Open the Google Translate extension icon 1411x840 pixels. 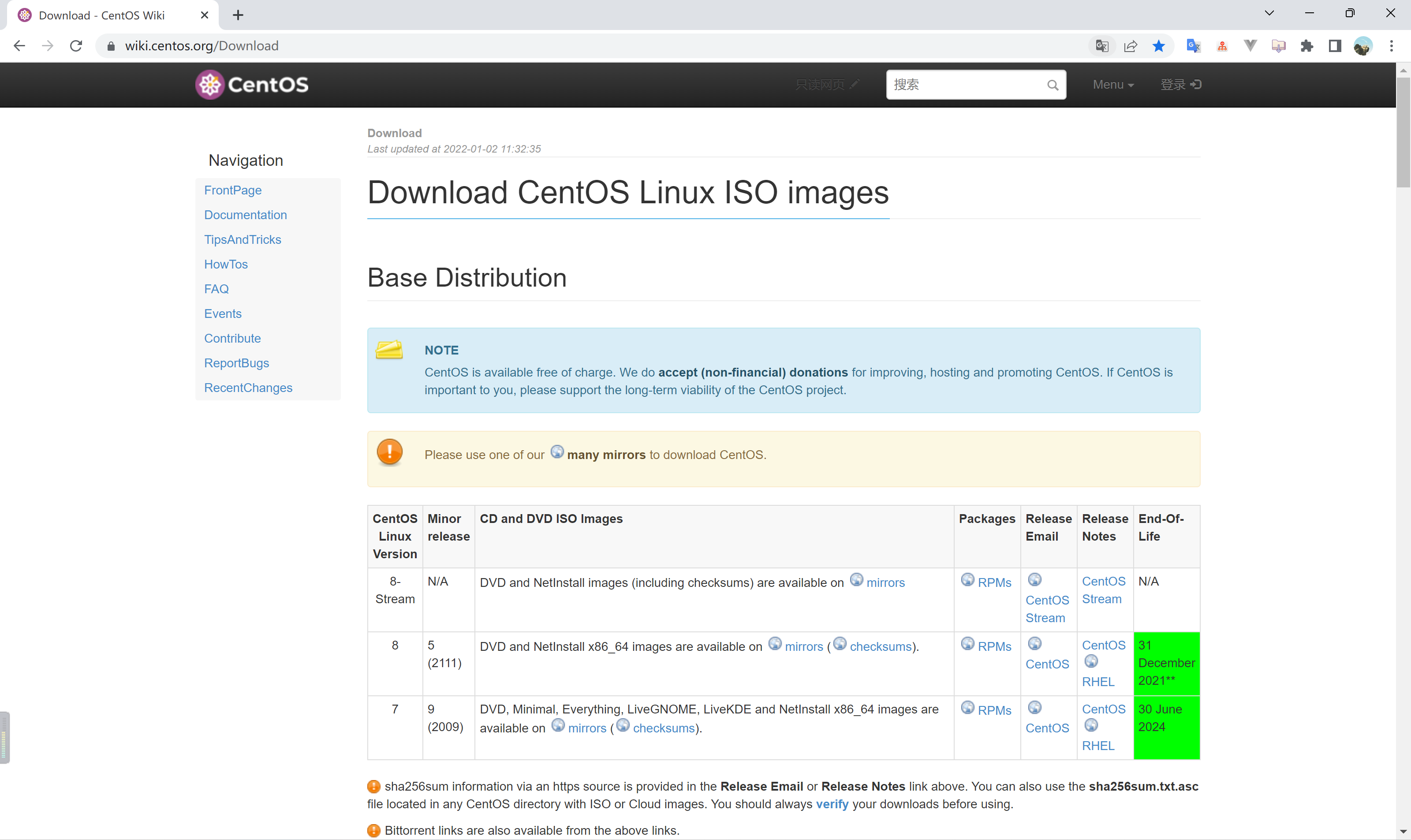(1193, 46)
